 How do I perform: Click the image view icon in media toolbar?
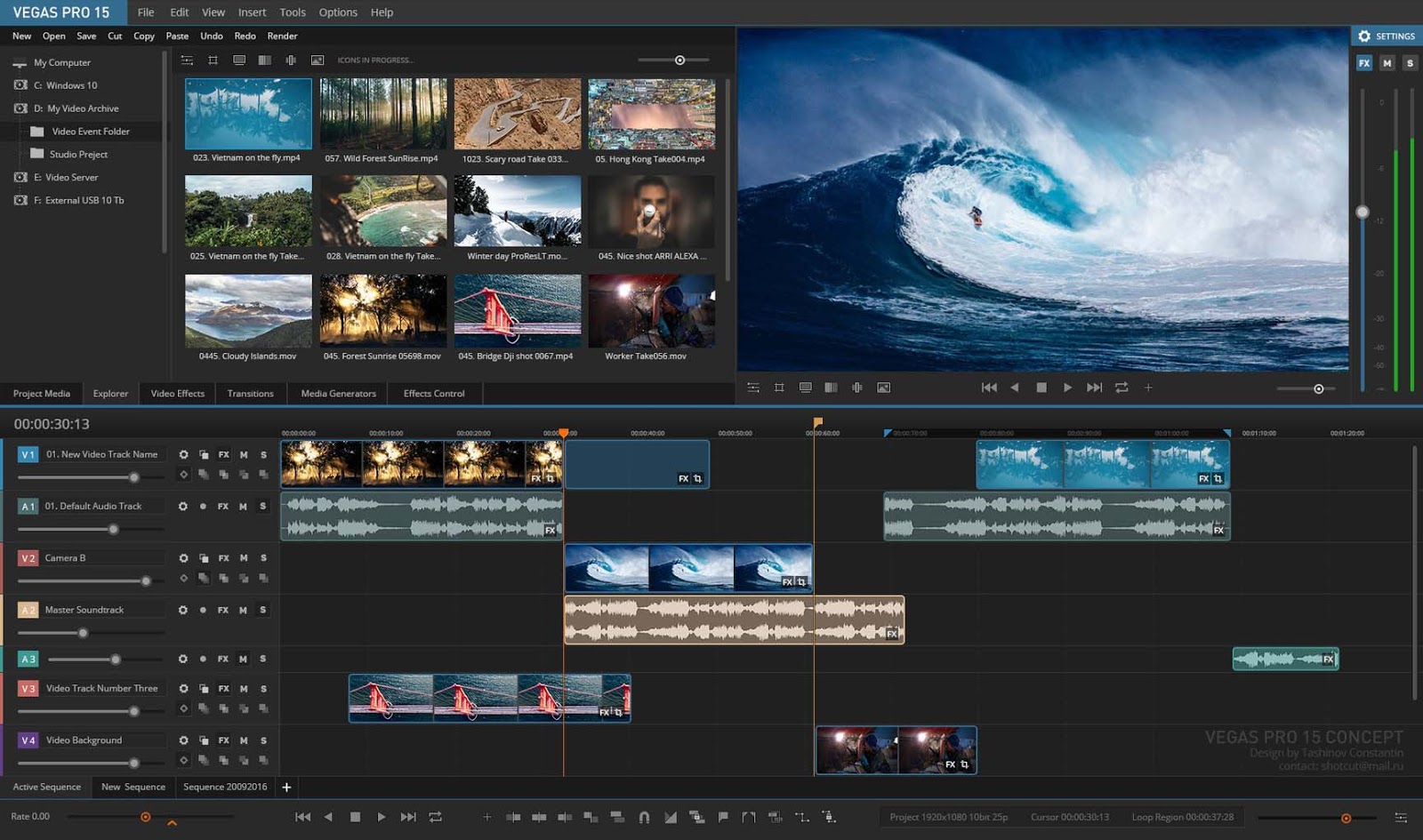[318, 60]
